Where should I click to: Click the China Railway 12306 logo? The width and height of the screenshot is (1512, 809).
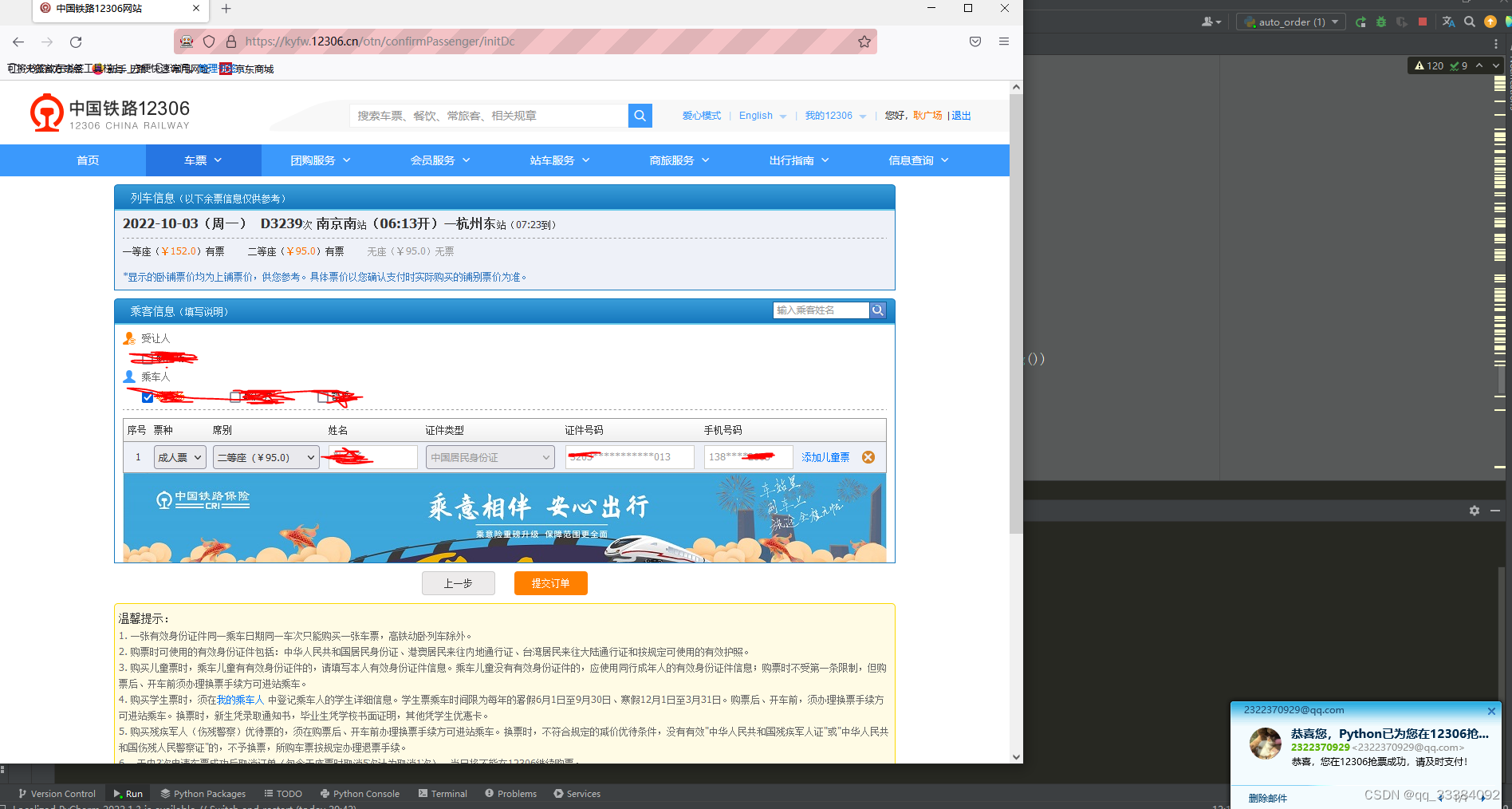110,113
